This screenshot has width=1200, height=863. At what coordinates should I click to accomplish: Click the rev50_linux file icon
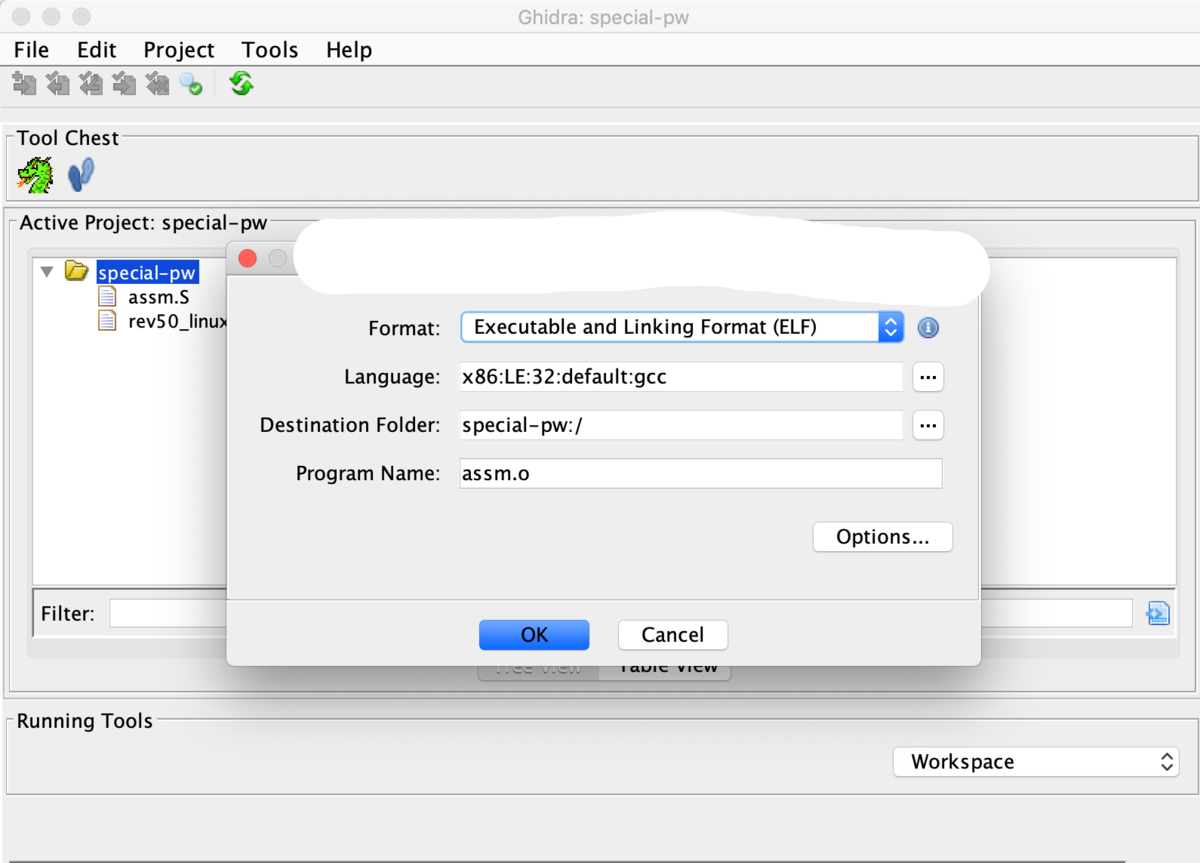[x=108, y=321]
